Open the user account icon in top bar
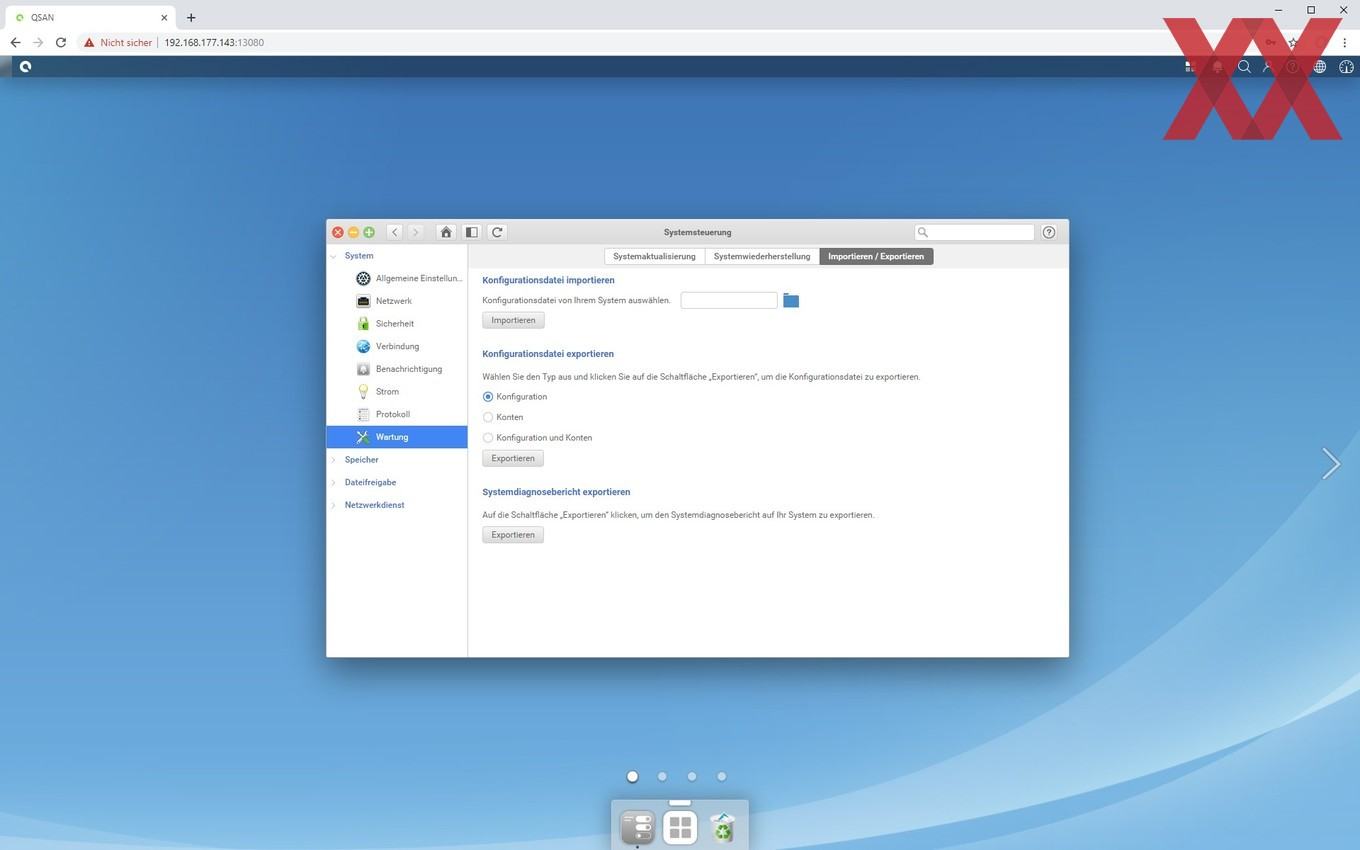The image size is (1360, 850). tap(1268, 67)
